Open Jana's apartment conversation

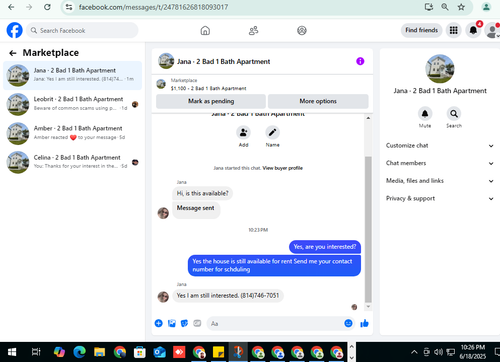[x=73, y=75]
